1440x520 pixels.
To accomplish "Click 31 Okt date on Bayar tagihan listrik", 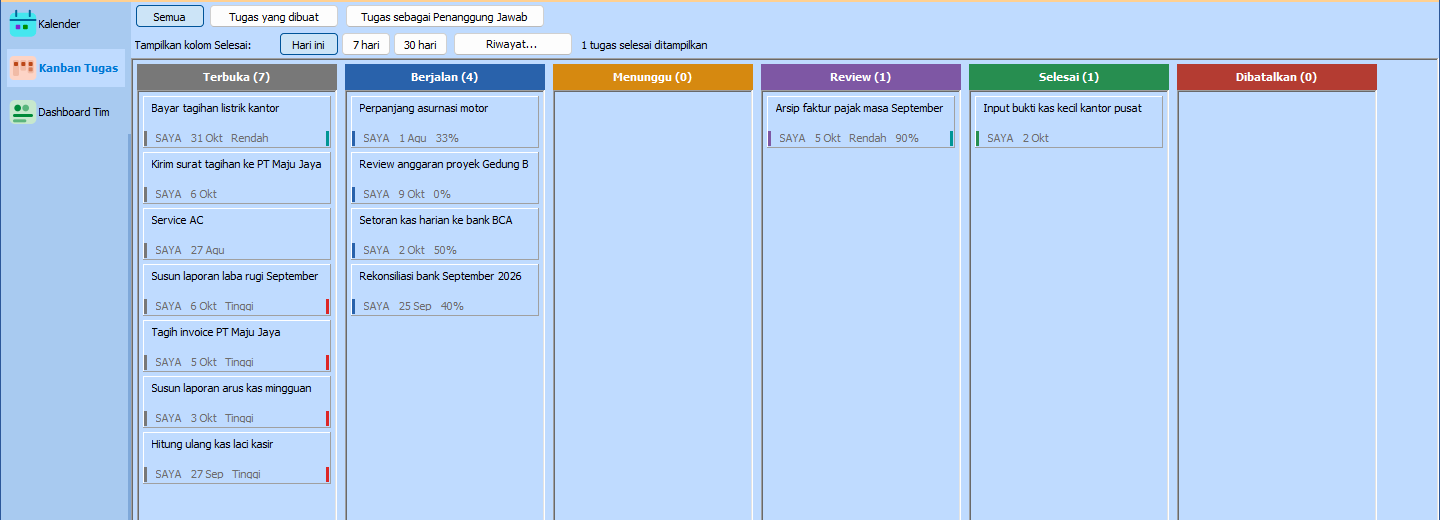I will (x=206, y=138).
